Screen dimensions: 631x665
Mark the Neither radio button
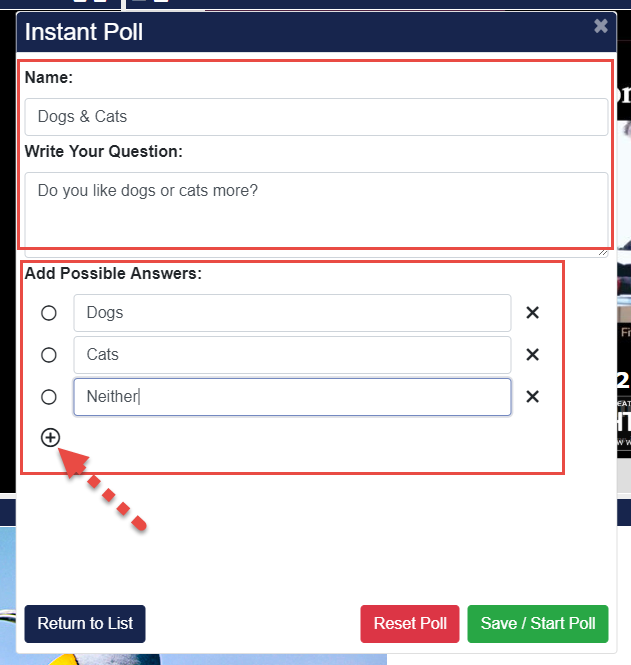(49, 397)
